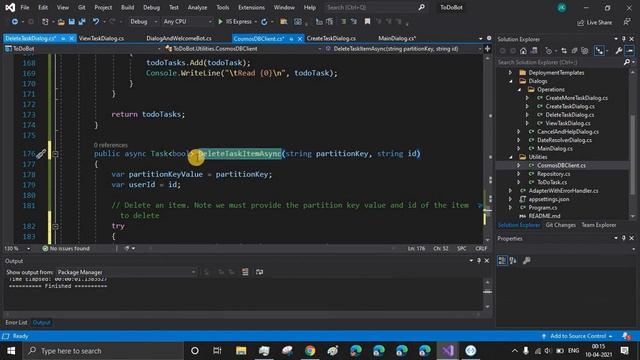Toggle the pin on DeleteTaskDialog.cs tab
Image resolution: width=640 pixels, height=360 pixels.
[63, 38]
